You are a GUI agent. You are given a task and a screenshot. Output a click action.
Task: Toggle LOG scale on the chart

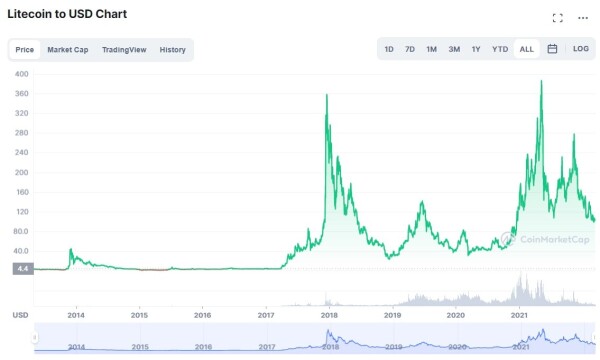580,49
